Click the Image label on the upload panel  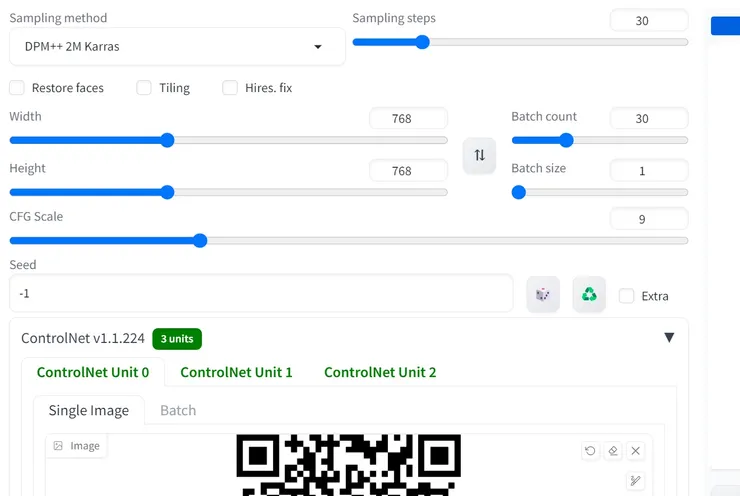[76, 446]
